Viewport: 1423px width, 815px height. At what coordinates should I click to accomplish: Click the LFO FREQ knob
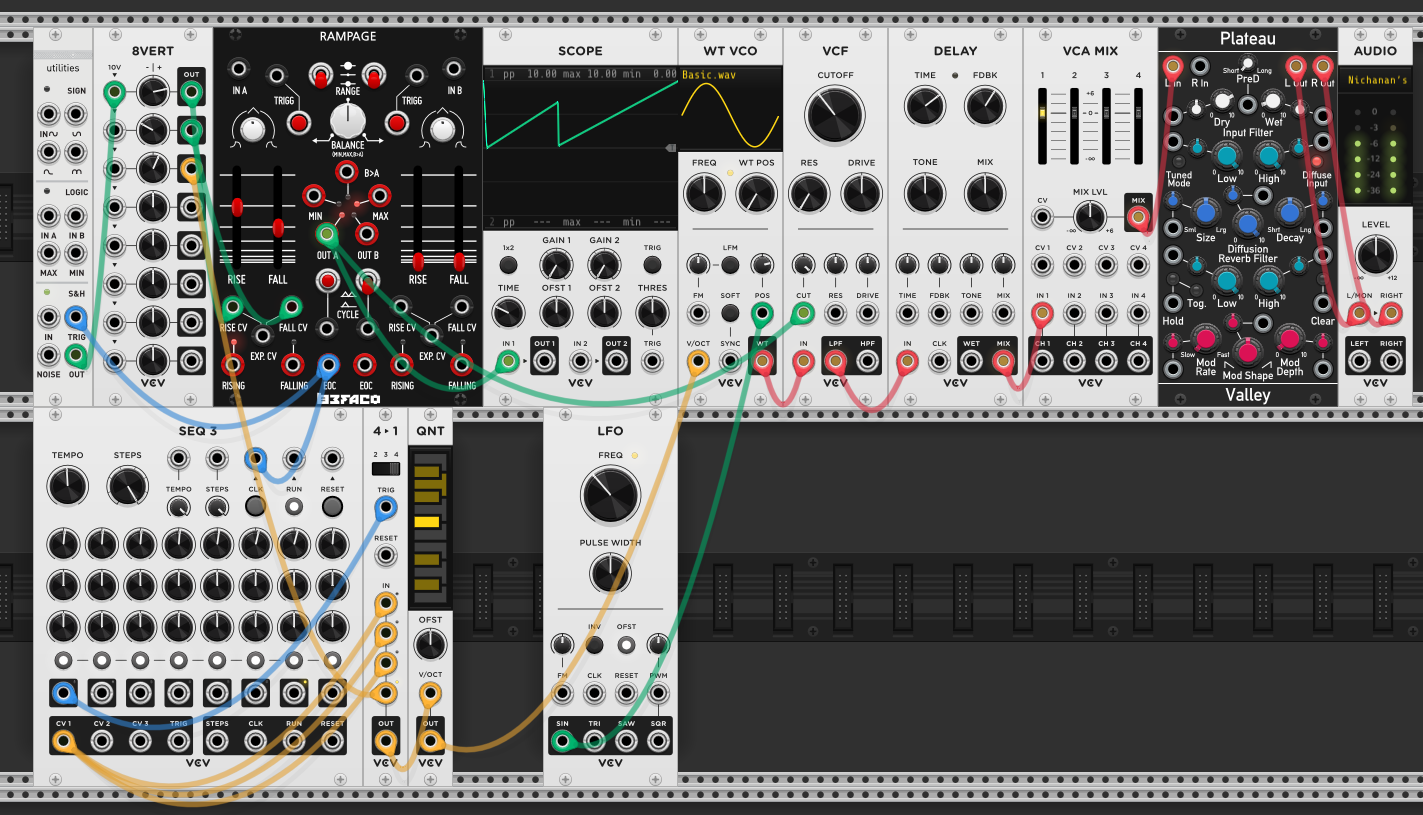[x=610, y=495]
